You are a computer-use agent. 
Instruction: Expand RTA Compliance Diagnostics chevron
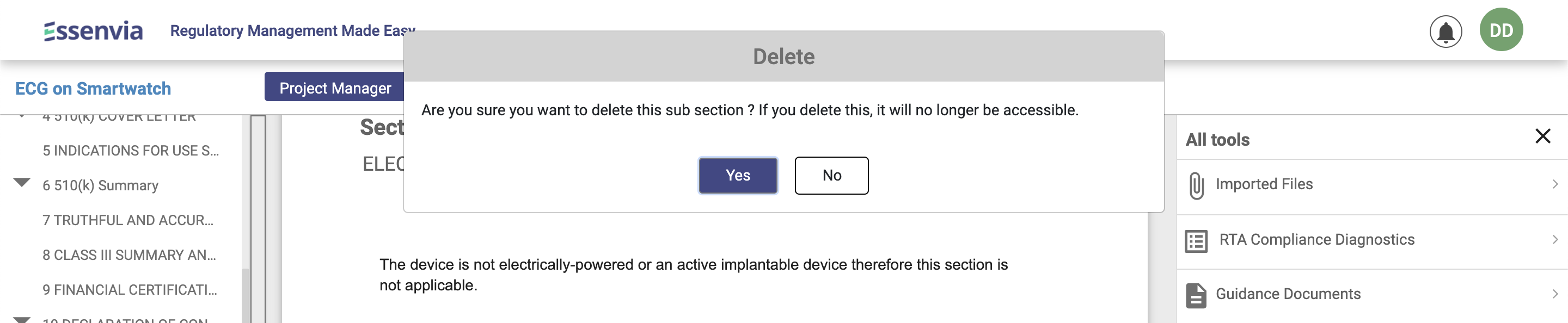coord(1554,240)
